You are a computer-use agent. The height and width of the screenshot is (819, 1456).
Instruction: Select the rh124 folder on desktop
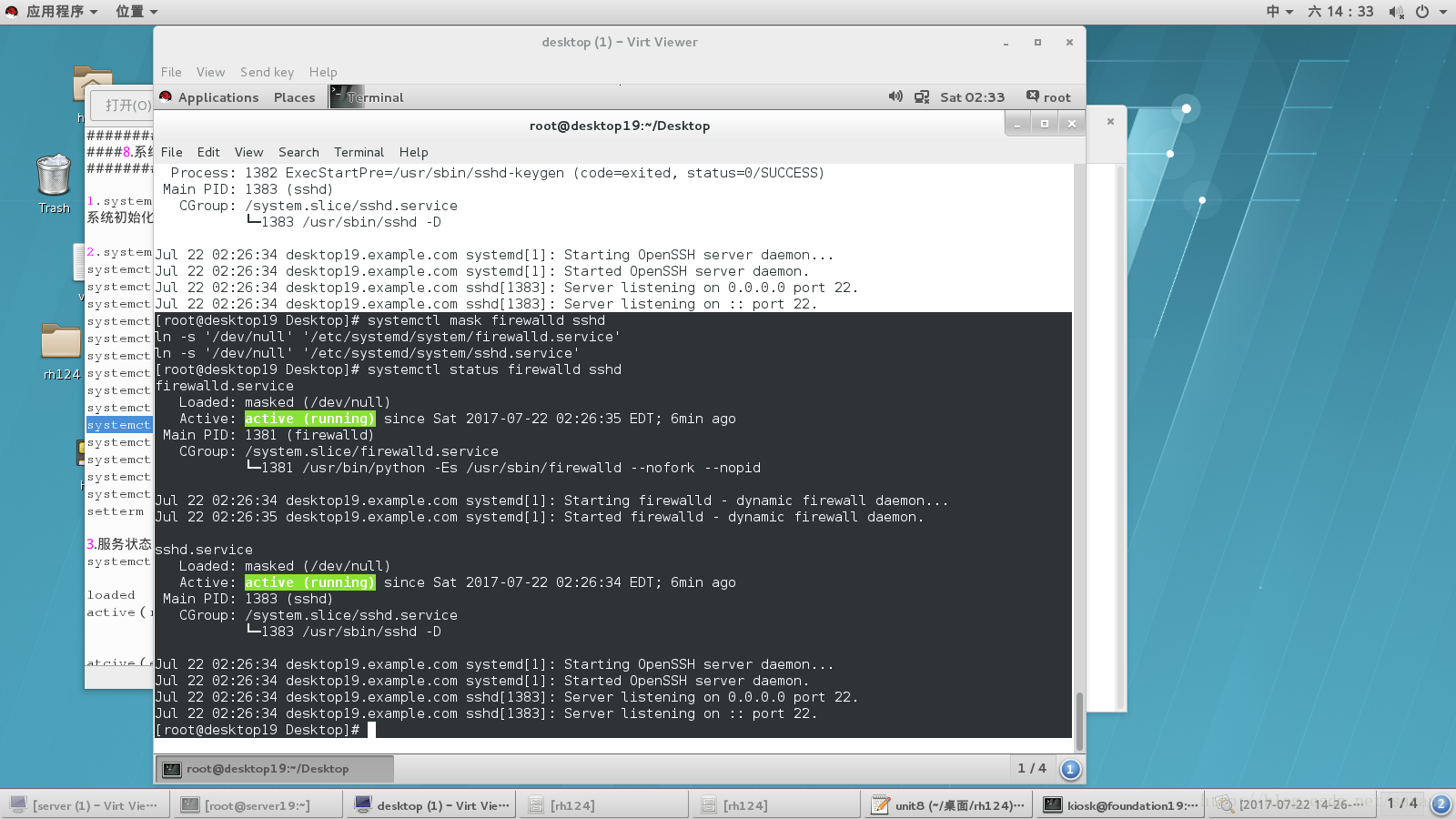pyautogui.click(x=61, y=352)
